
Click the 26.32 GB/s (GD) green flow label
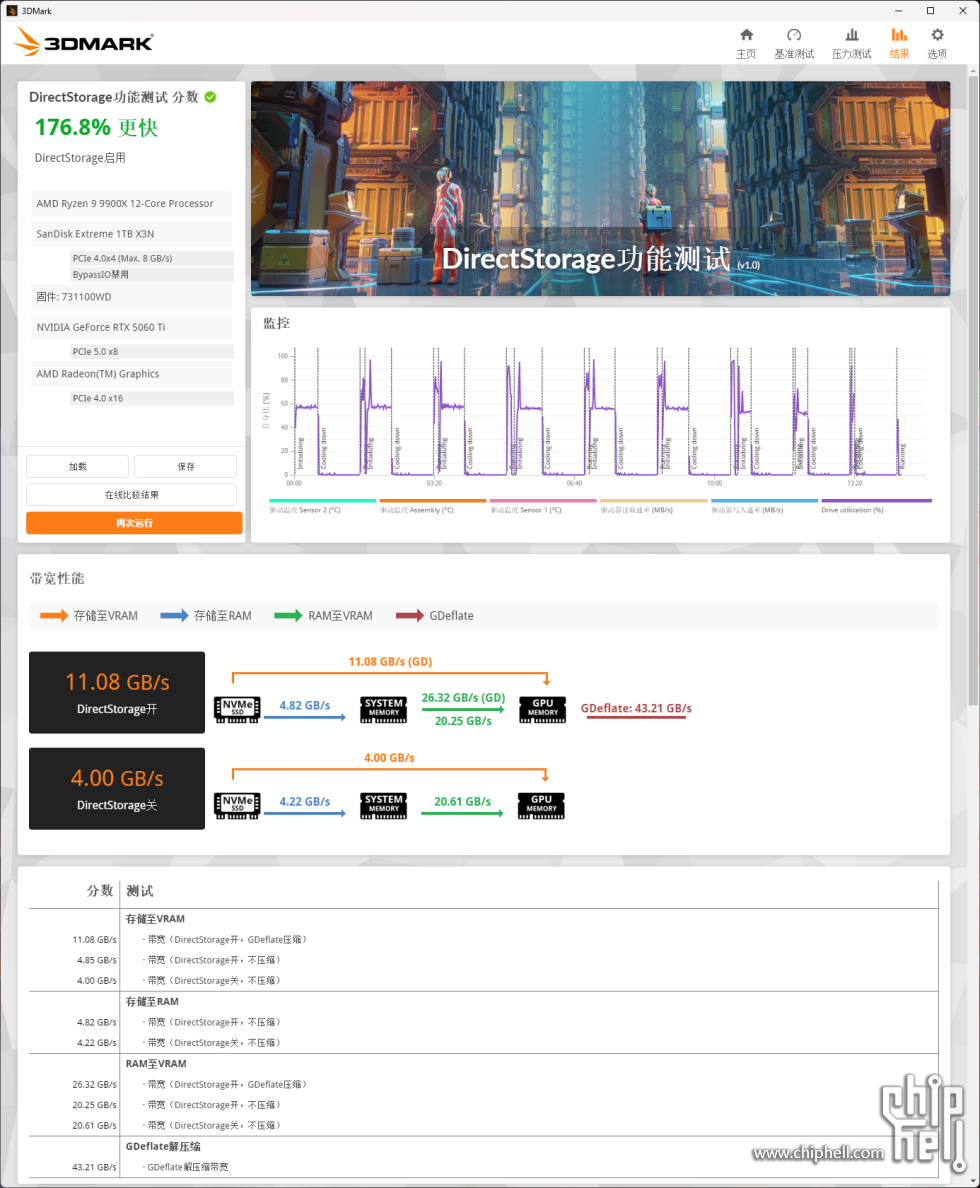tap(463, 697)
